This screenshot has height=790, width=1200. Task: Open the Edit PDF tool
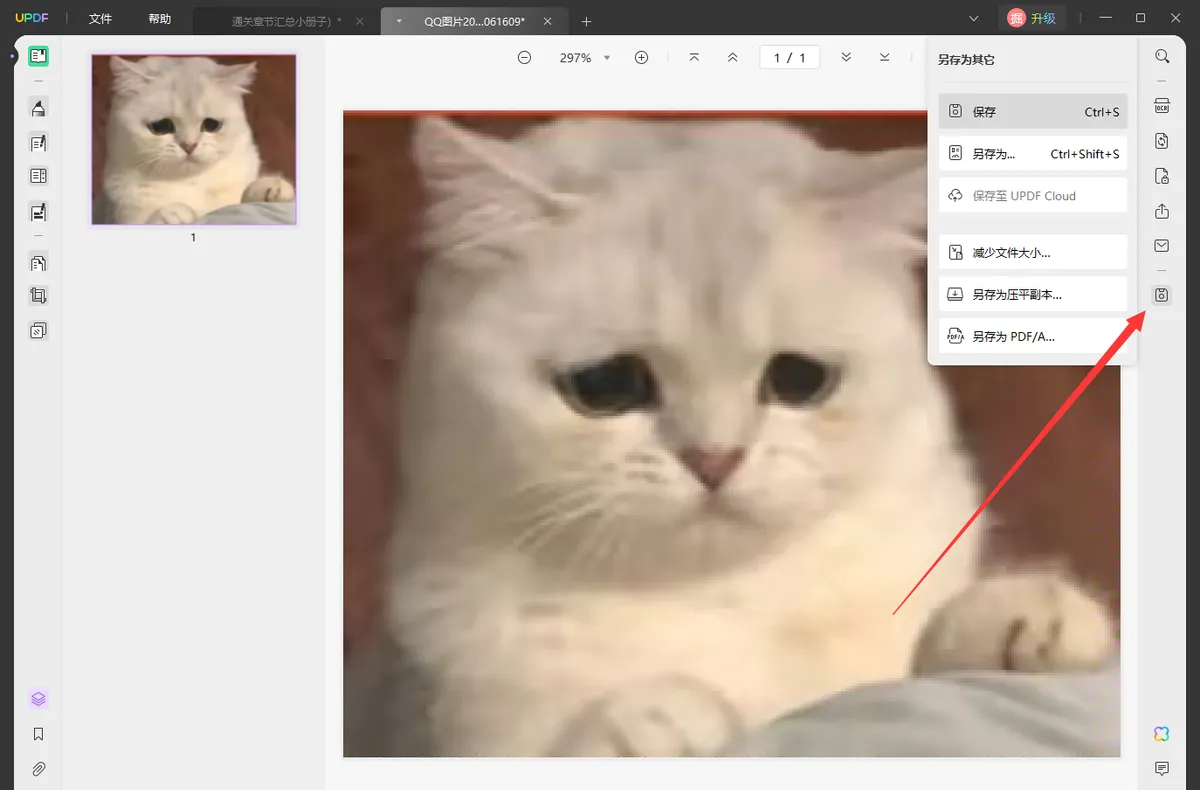[39, 143]
